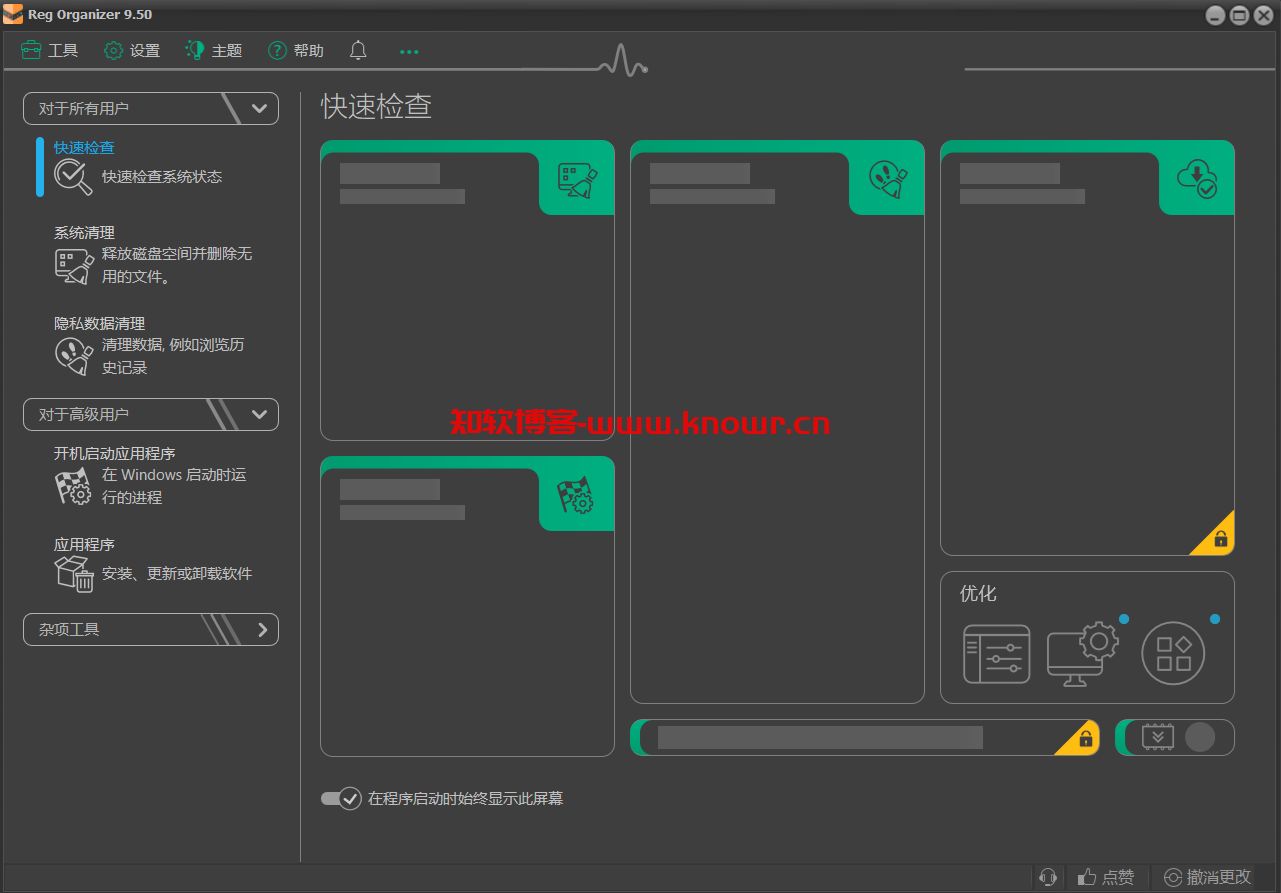Expand the 杂项工具 section
The width and height of the screenshot is (1281, 893).
point(151,629)
